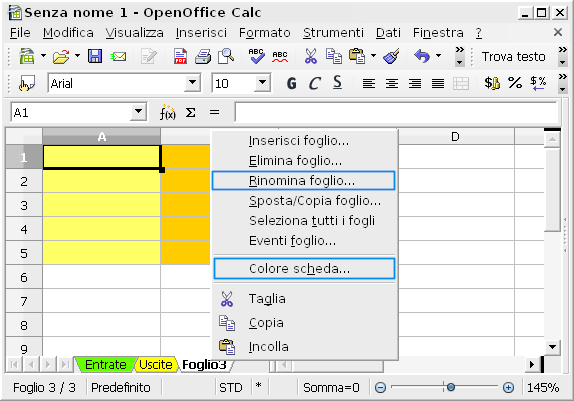Open Print Preview magnifier icon
This screenshot has height=401, width=574.
226,56
